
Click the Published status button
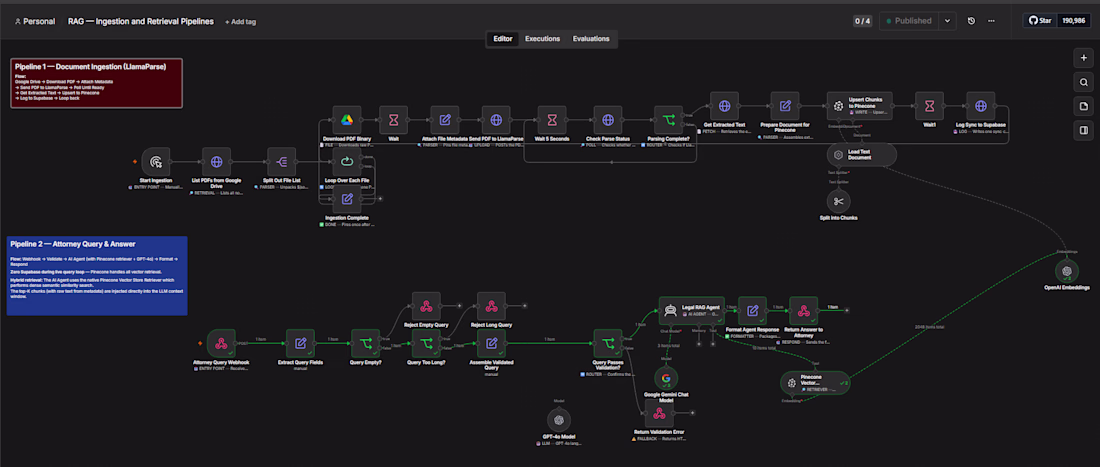909,21
